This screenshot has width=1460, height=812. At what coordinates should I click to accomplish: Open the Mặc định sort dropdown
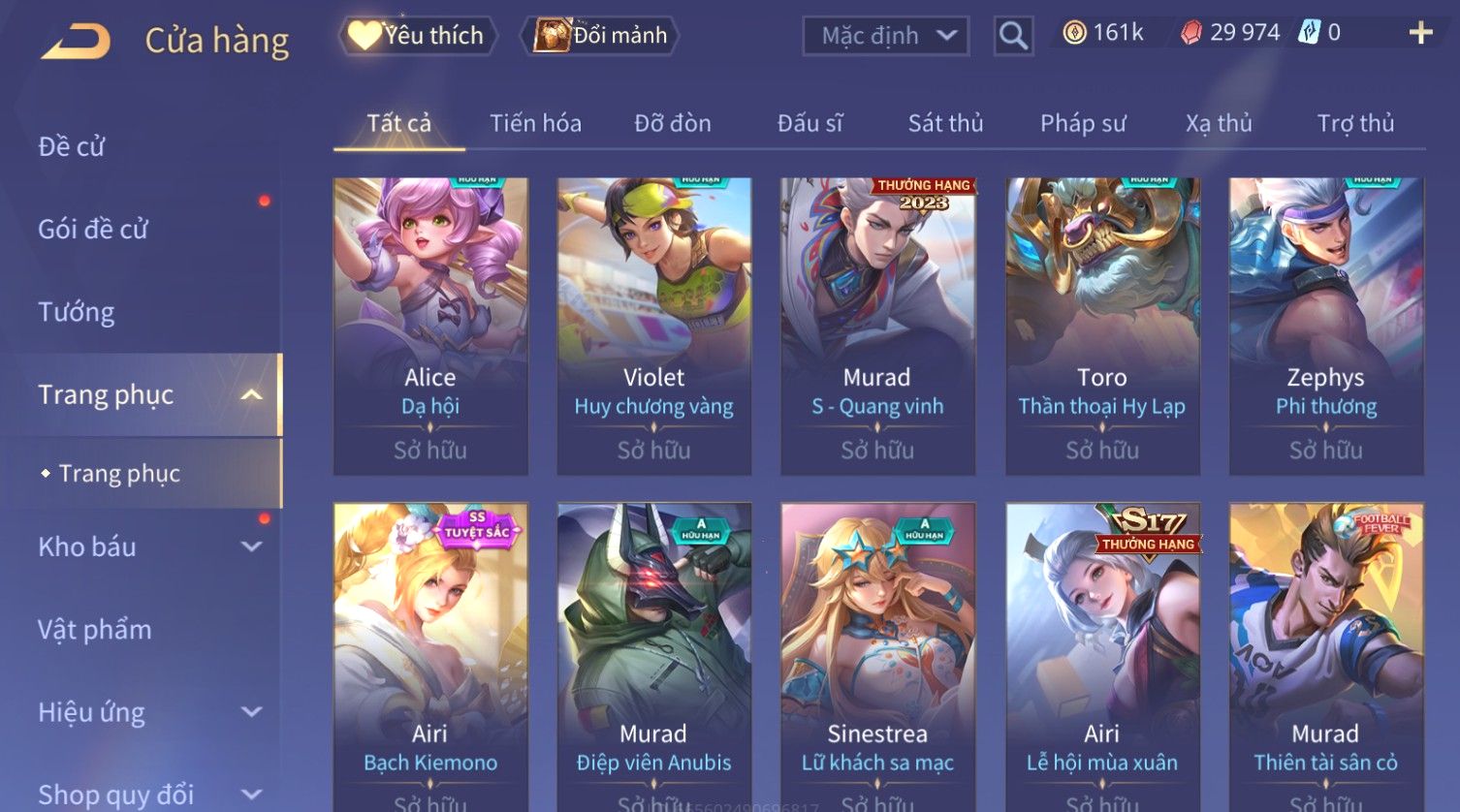[x=886, y=36]
